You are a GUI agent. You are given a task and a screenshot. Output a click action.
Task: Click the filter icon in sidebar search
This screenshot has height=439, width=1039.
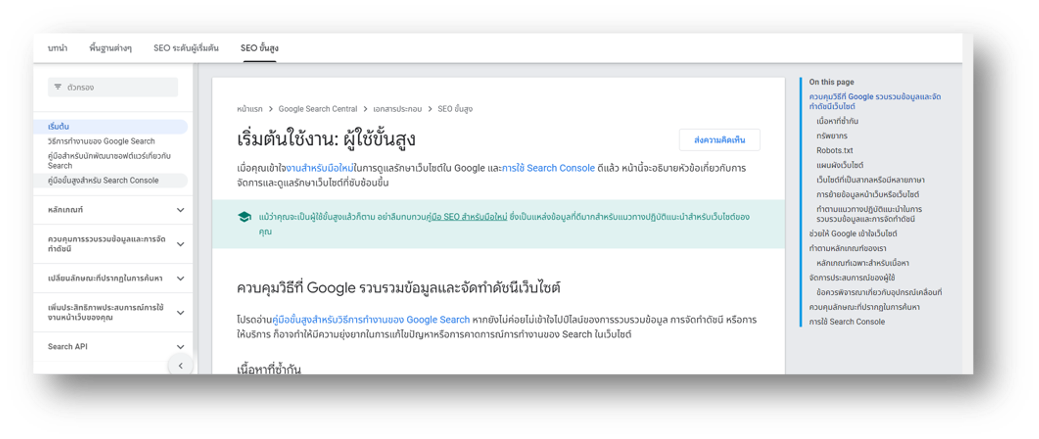(x=58, y=87)
